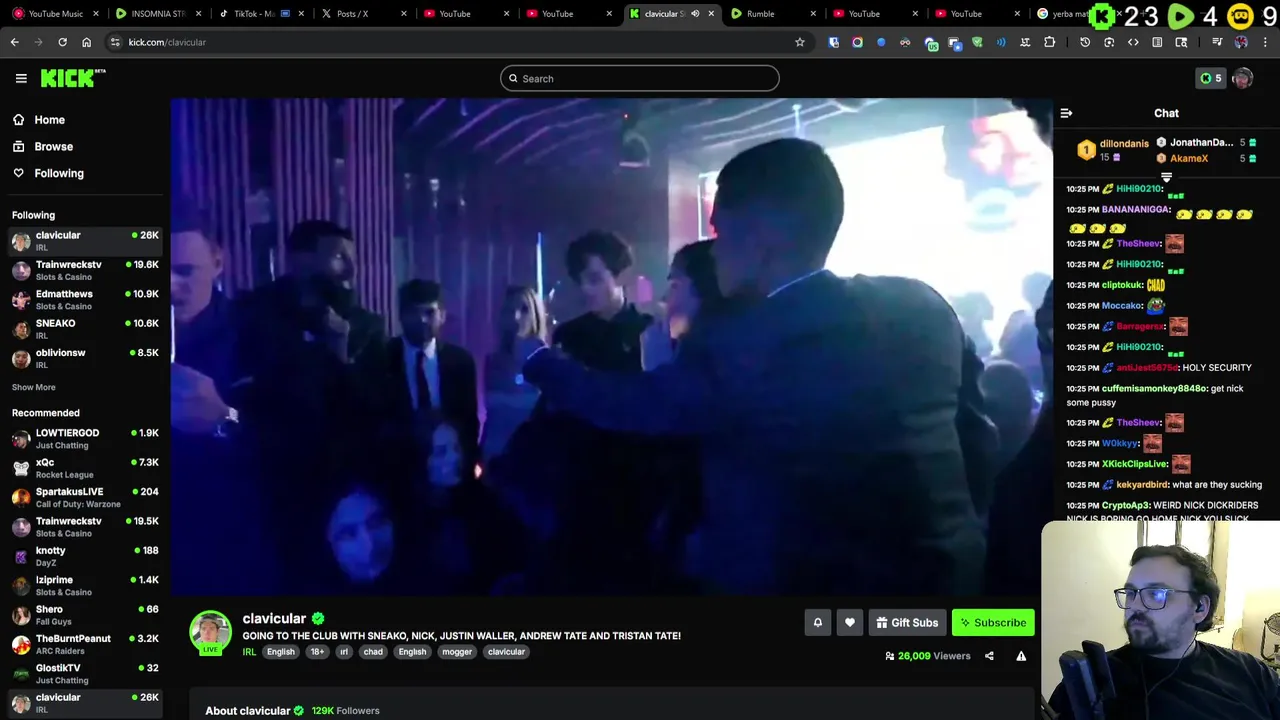
Task: Click the clavicular live avatar below video
Action: point(211,632)
